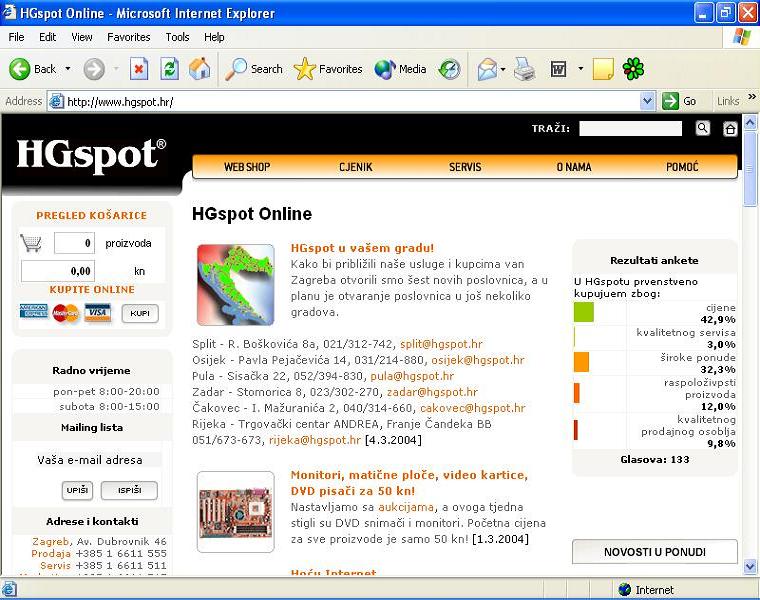Image resolution: width=760 pixels, height=600 pixels.
Task: Click the HGspot site home icon
Action: point(730,129)
